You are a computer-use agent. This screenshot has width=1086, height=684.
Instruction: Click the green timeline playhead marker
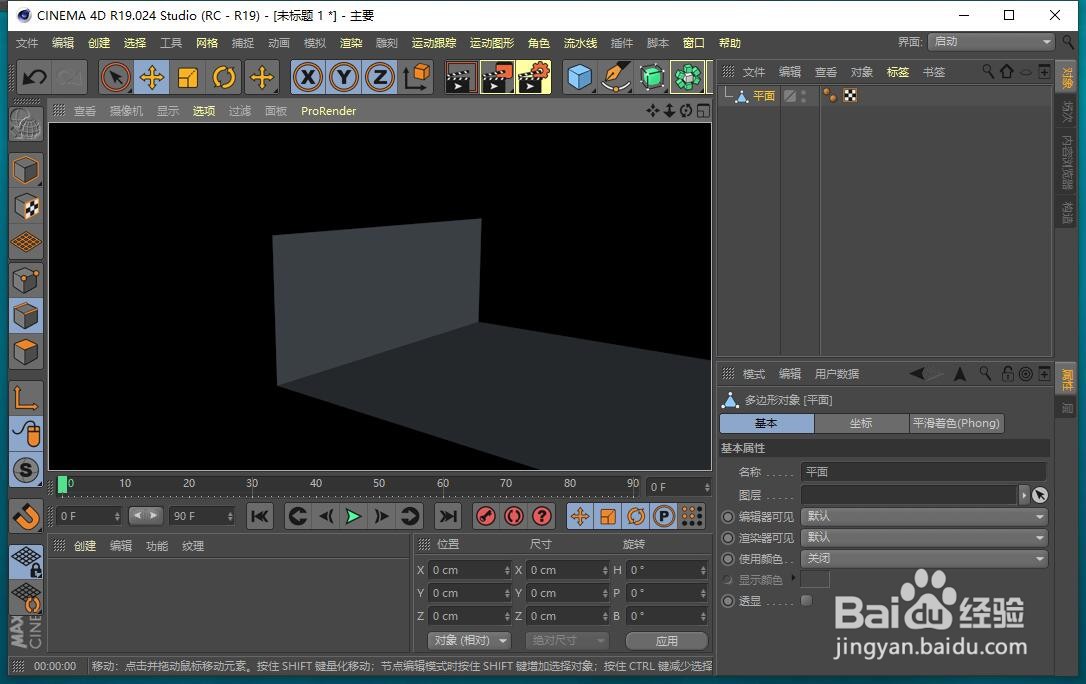(x=62, y=485)
